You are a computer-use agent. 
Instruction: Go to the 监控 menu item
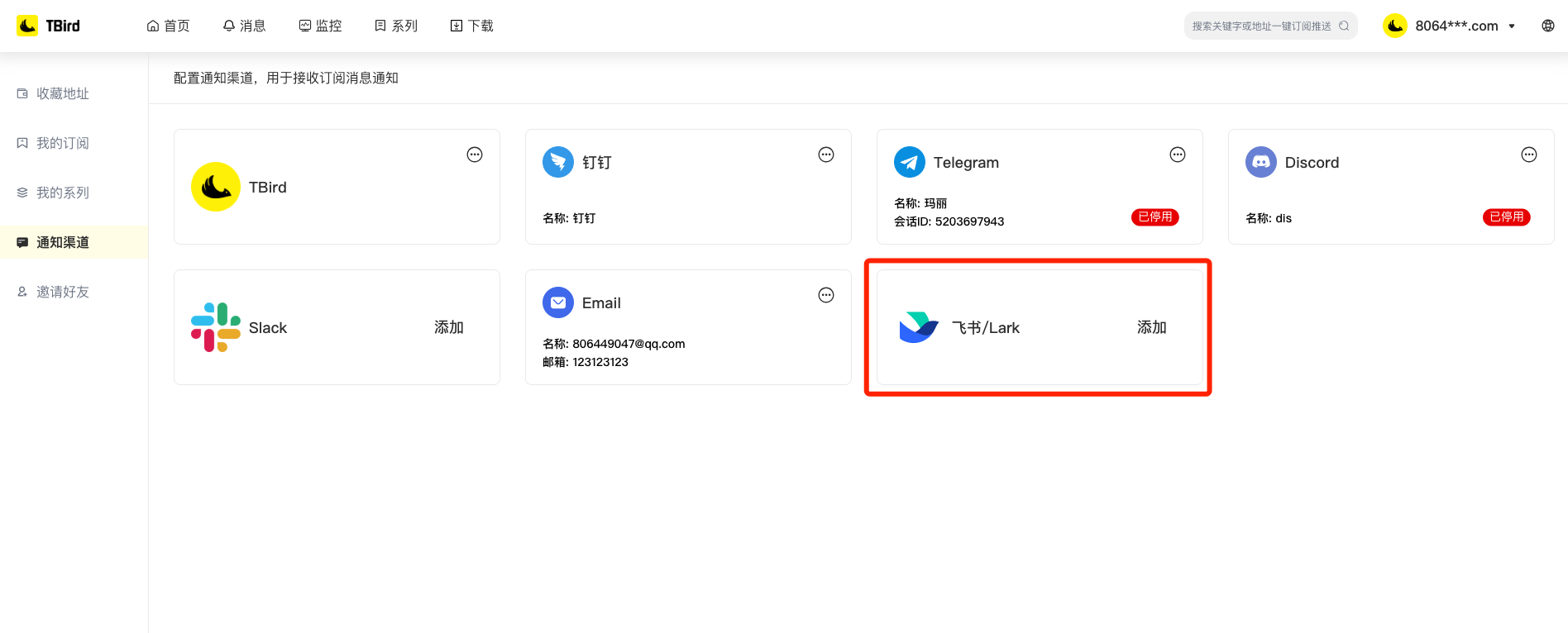click(x=320, y=26)
